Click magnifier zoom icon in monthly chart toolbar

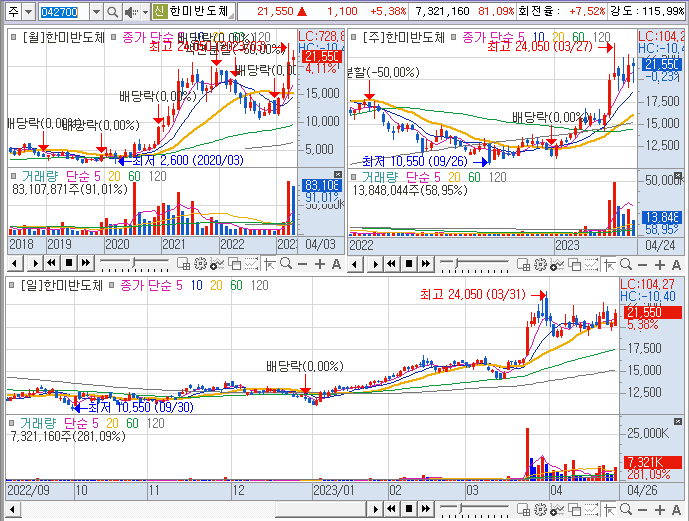point(286,264)
